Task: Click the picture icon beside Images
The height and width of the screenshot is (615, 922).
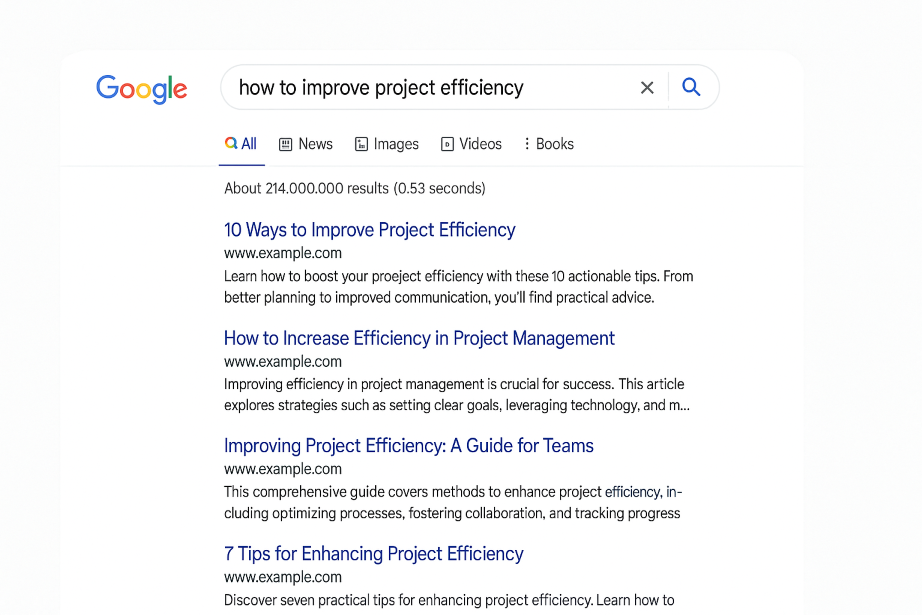Action: coord(362,144)
